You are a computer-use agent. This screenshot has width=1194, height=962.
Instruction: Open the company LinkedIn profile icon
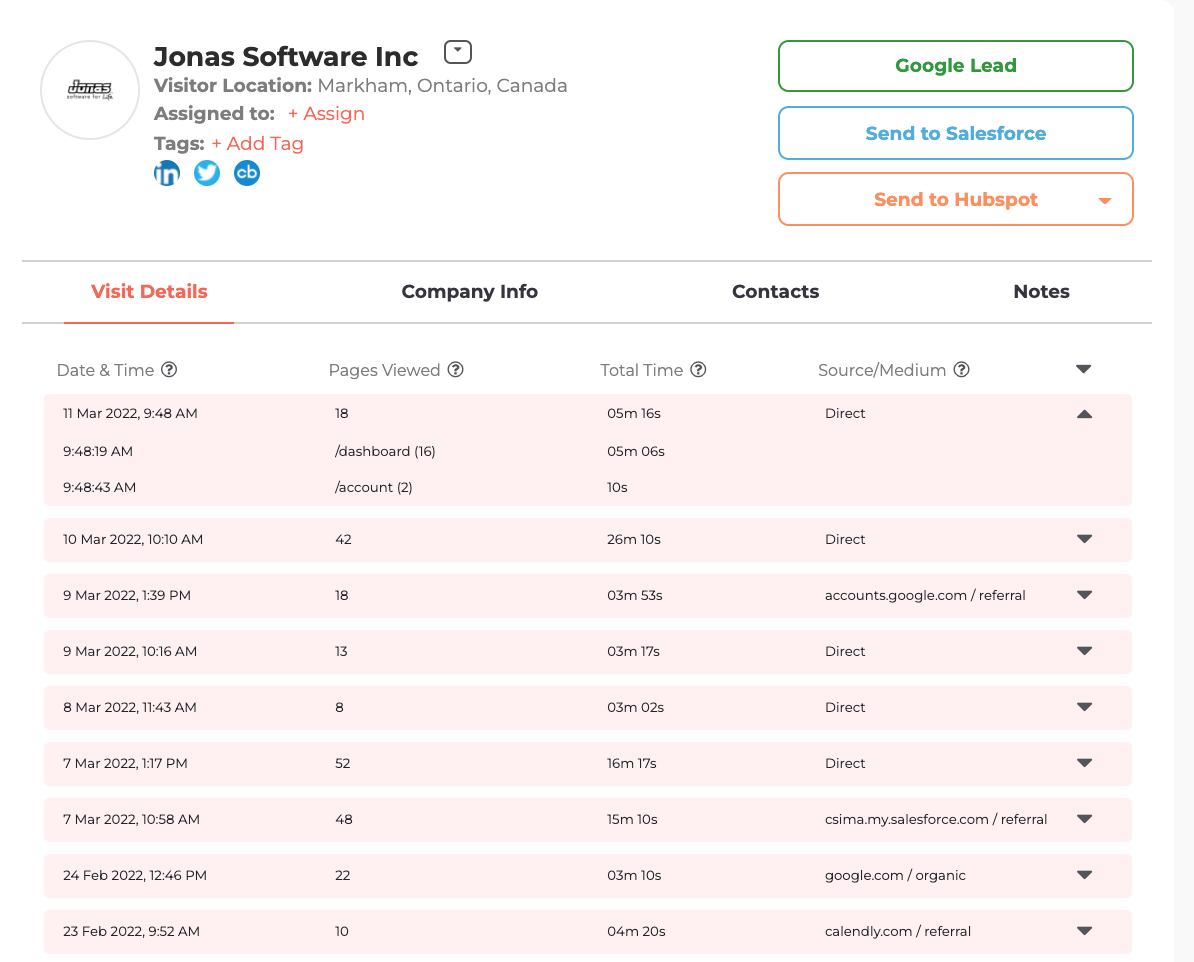(167, 173)
